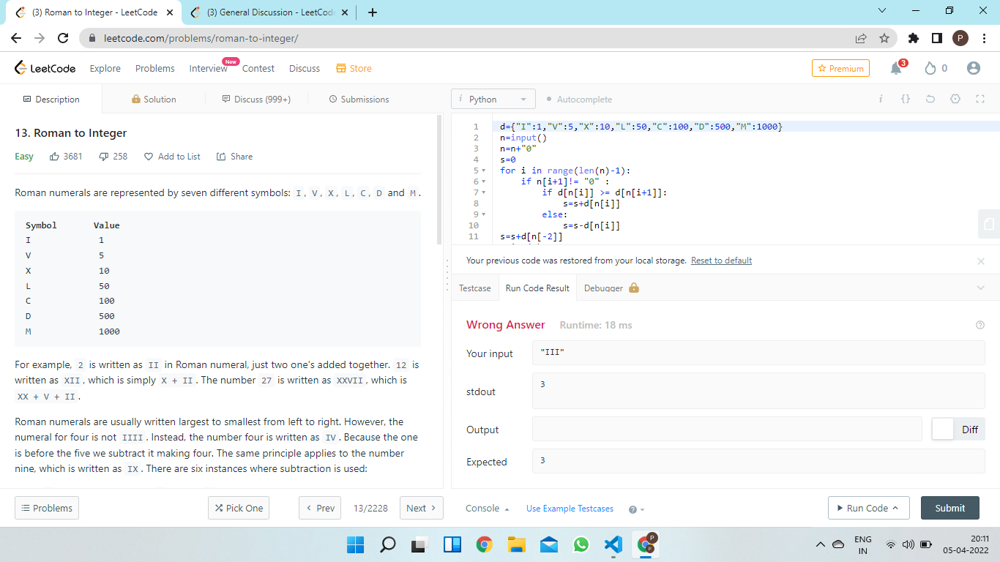Submit the solution
Screen dimensions: 1000x562
pos(950,508)
